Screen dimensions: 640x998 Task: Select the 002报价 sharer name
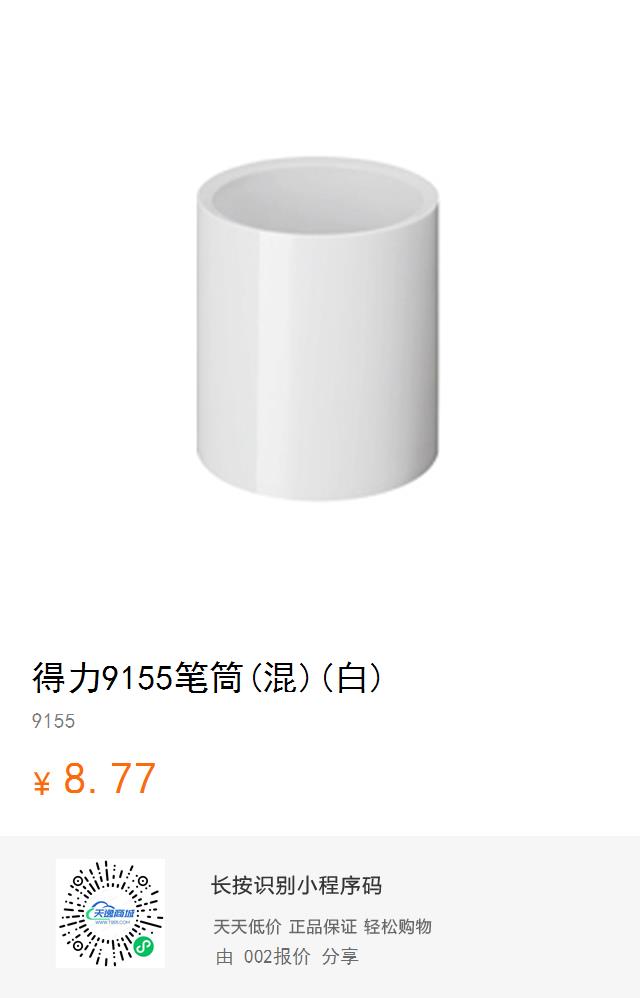277,957
